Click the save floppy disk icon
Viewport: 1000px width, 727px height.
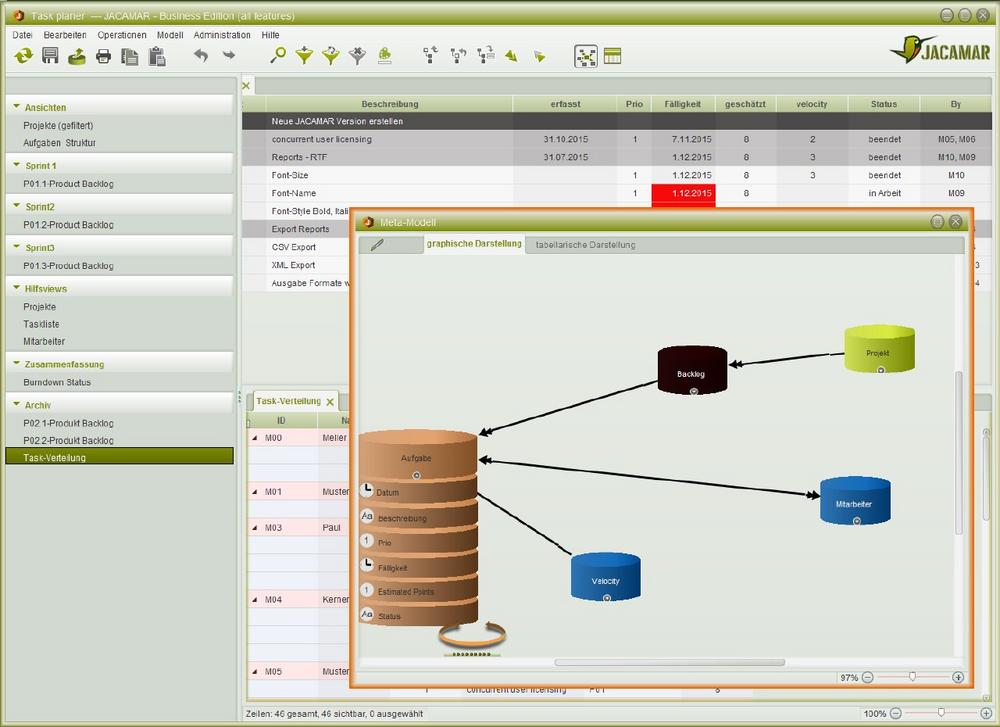pos(50,56)
